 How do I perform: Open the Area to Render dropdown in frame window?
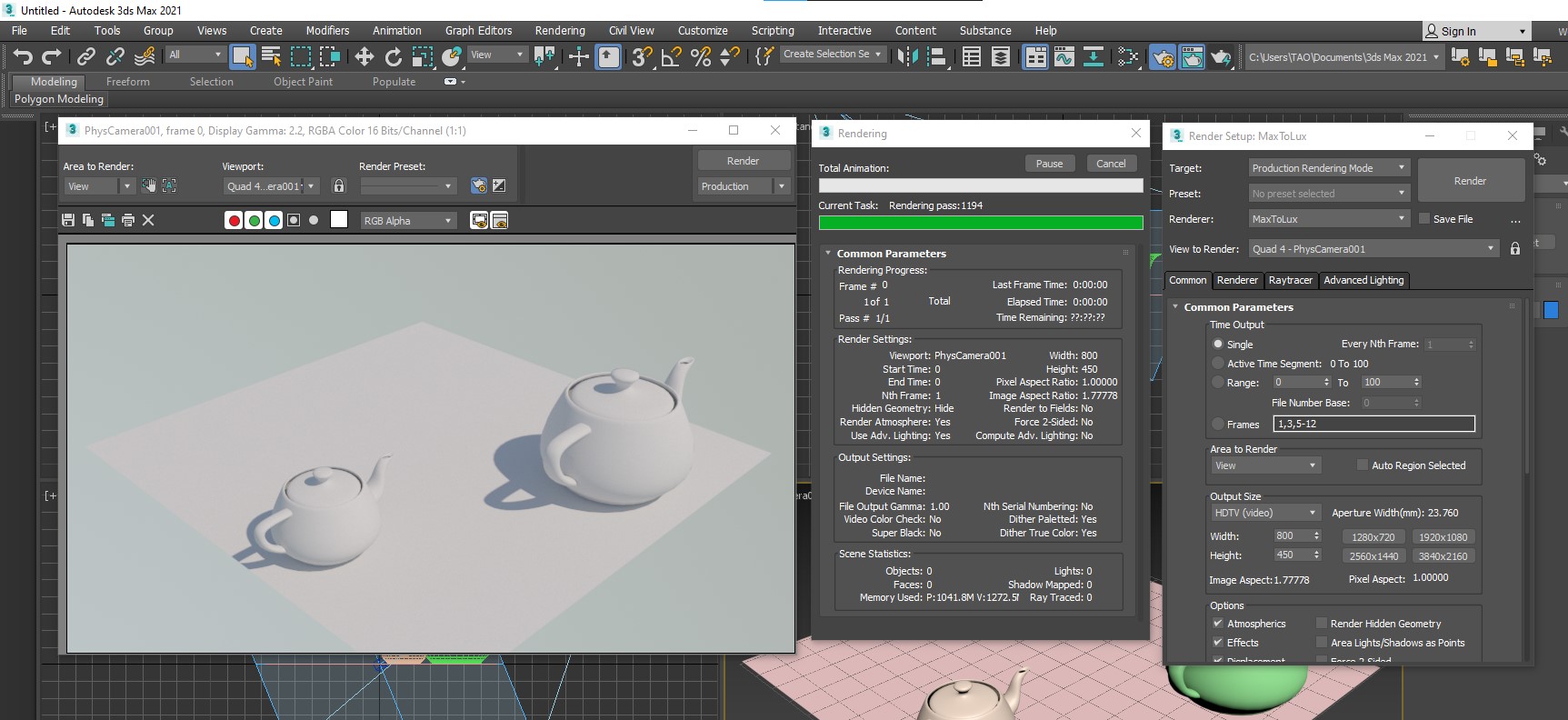(x=99, y=186)
